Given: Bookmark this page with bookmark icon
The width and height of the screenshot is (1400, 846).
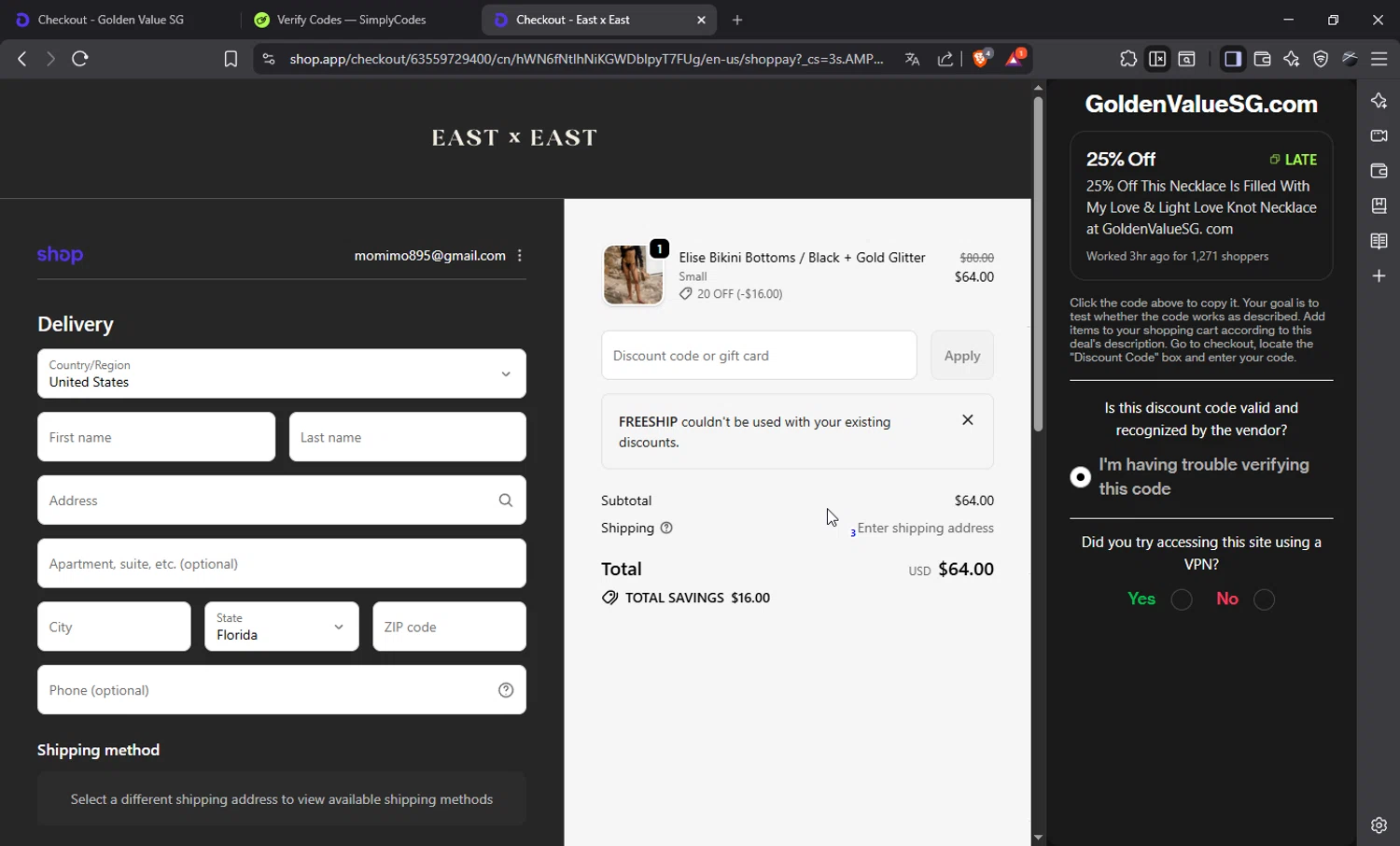Looking at the screenshot, I should 231,59.
